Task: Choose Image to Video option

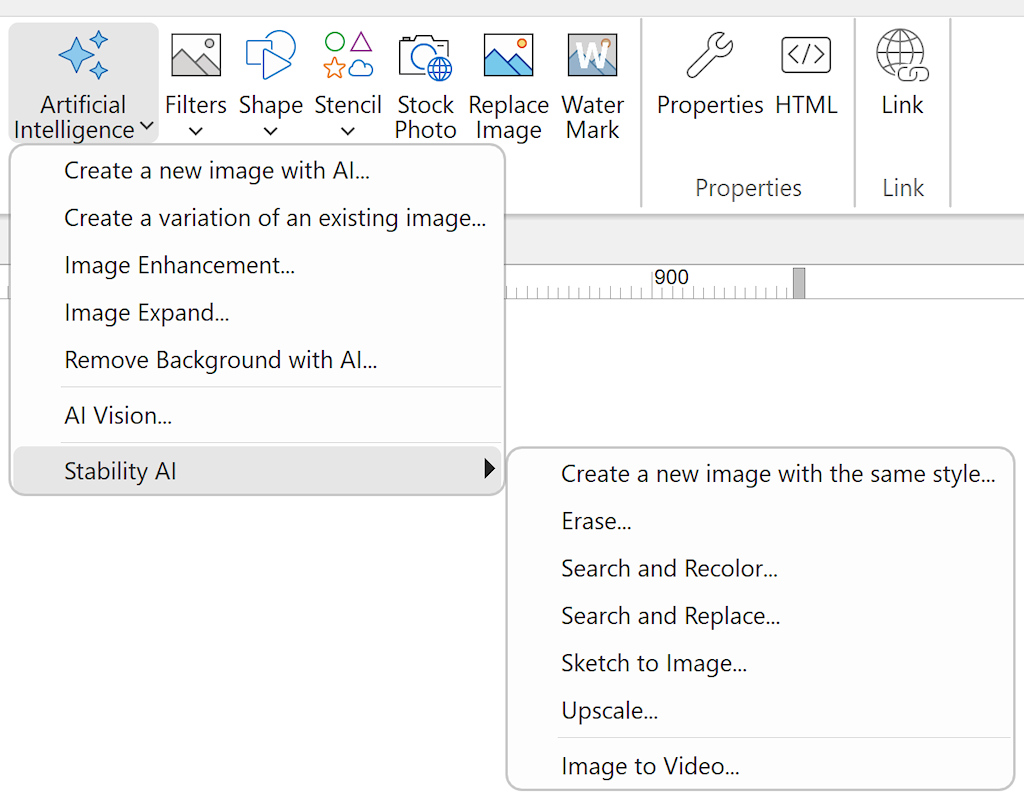Action: [x=650, y=767]
